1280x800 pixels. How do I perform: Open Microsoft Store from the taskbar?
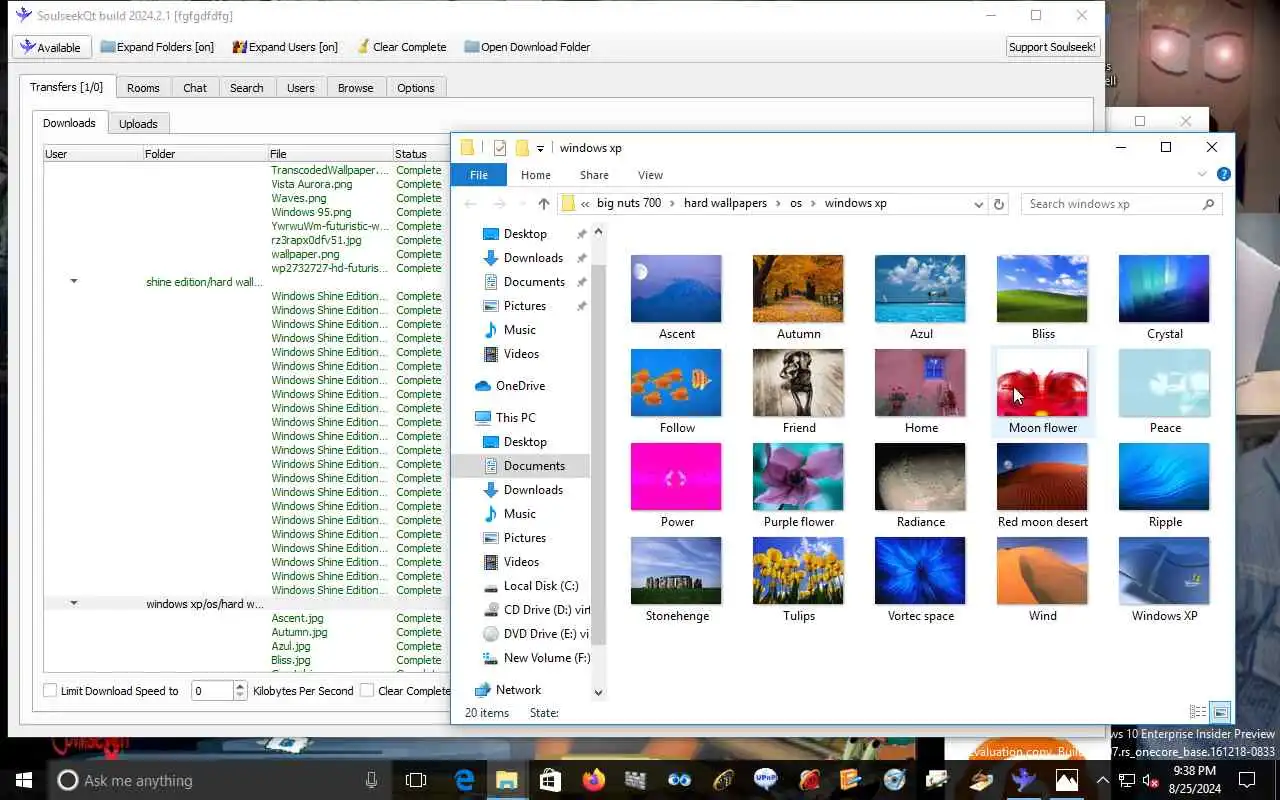point(550,780)
